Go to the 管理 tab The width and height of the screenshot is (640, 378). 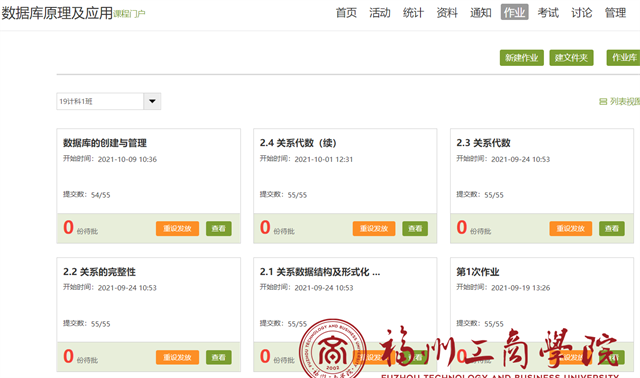pos(615,13)
